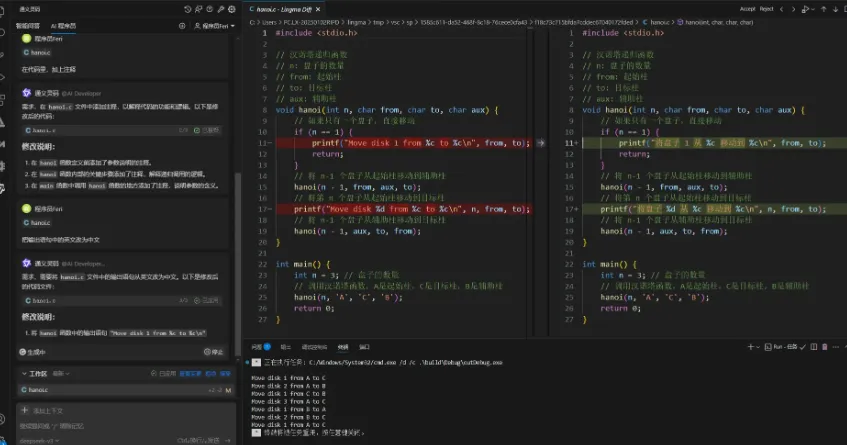Click Accept in the diff editor toolbar
The image size is (847, 445).
748,9
